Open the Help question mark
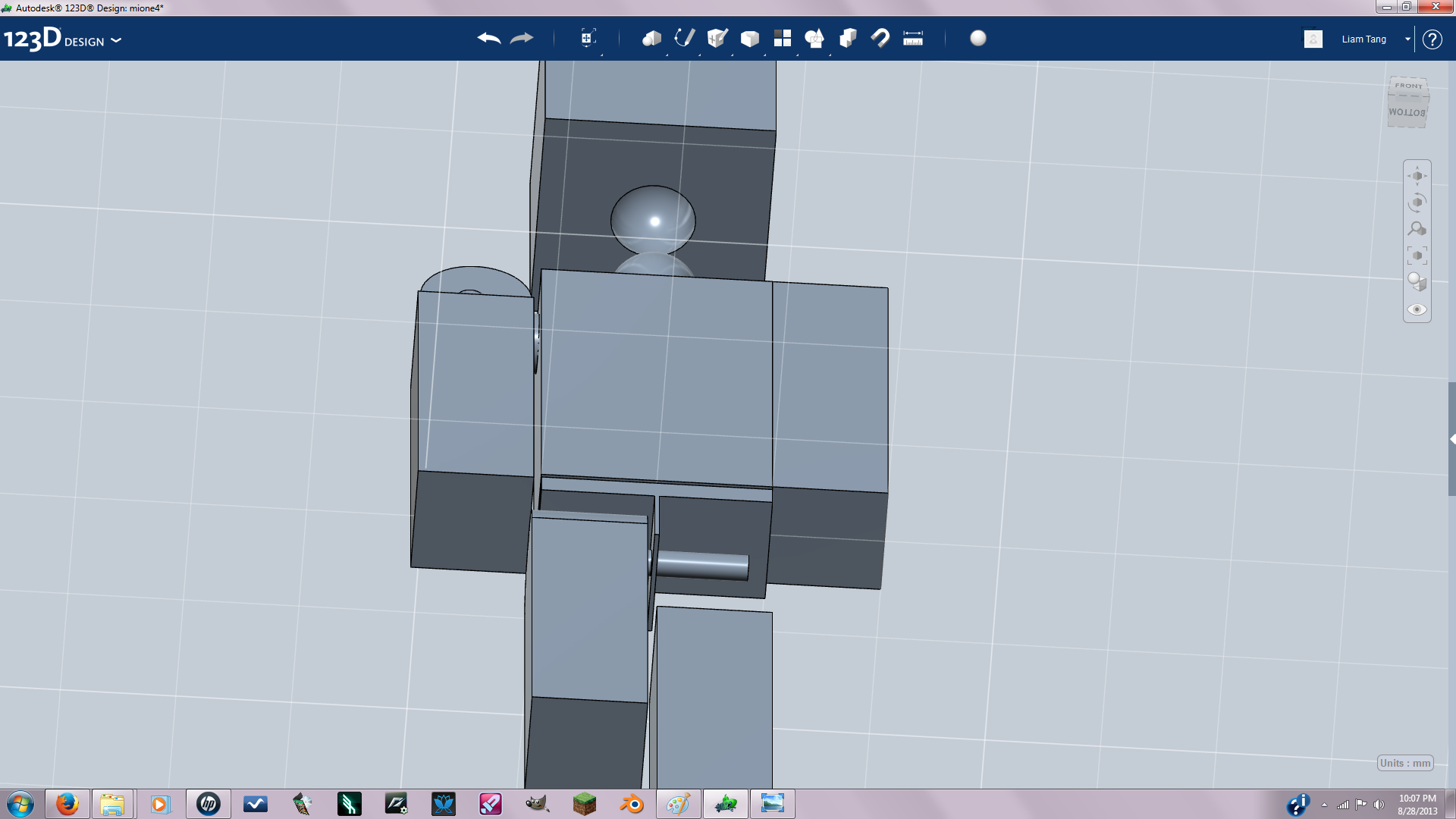 1432,39
